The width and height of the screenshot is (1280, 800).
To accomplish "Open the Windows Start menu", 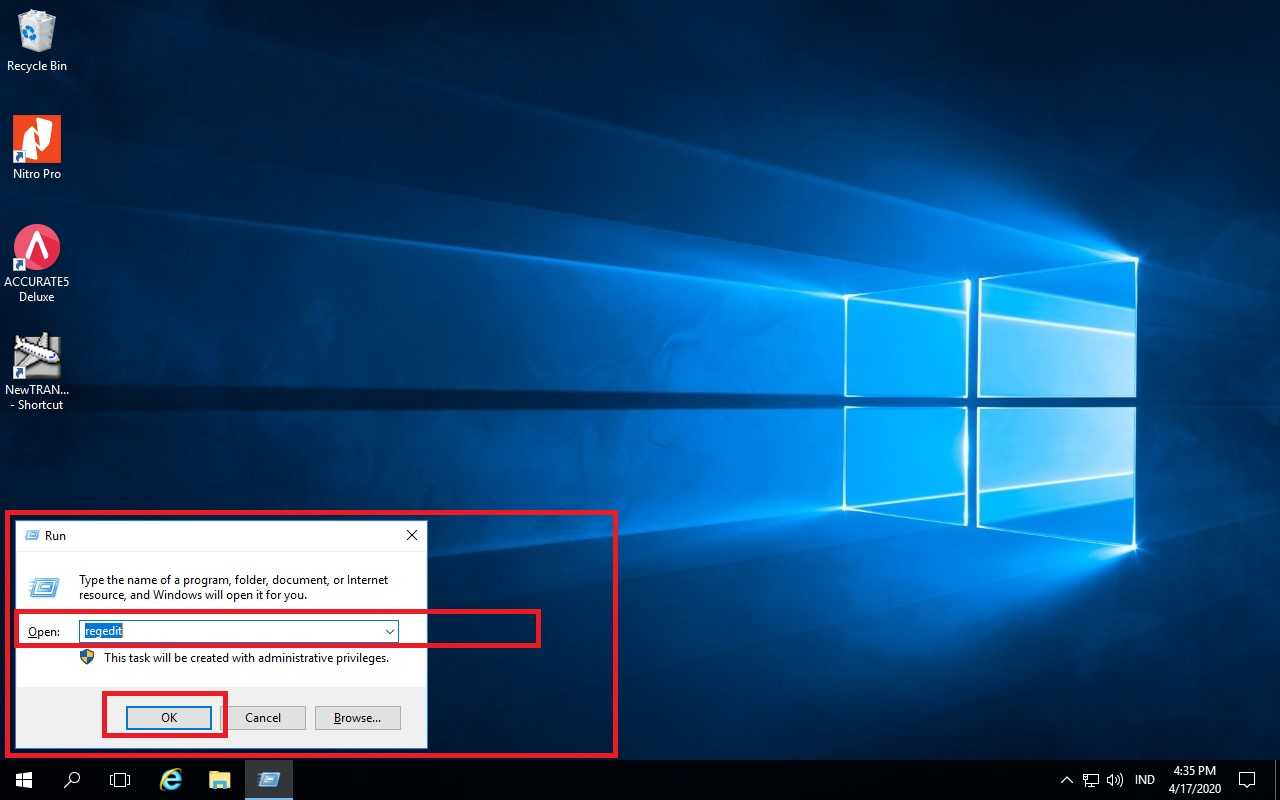I will (x=24, y=780).
